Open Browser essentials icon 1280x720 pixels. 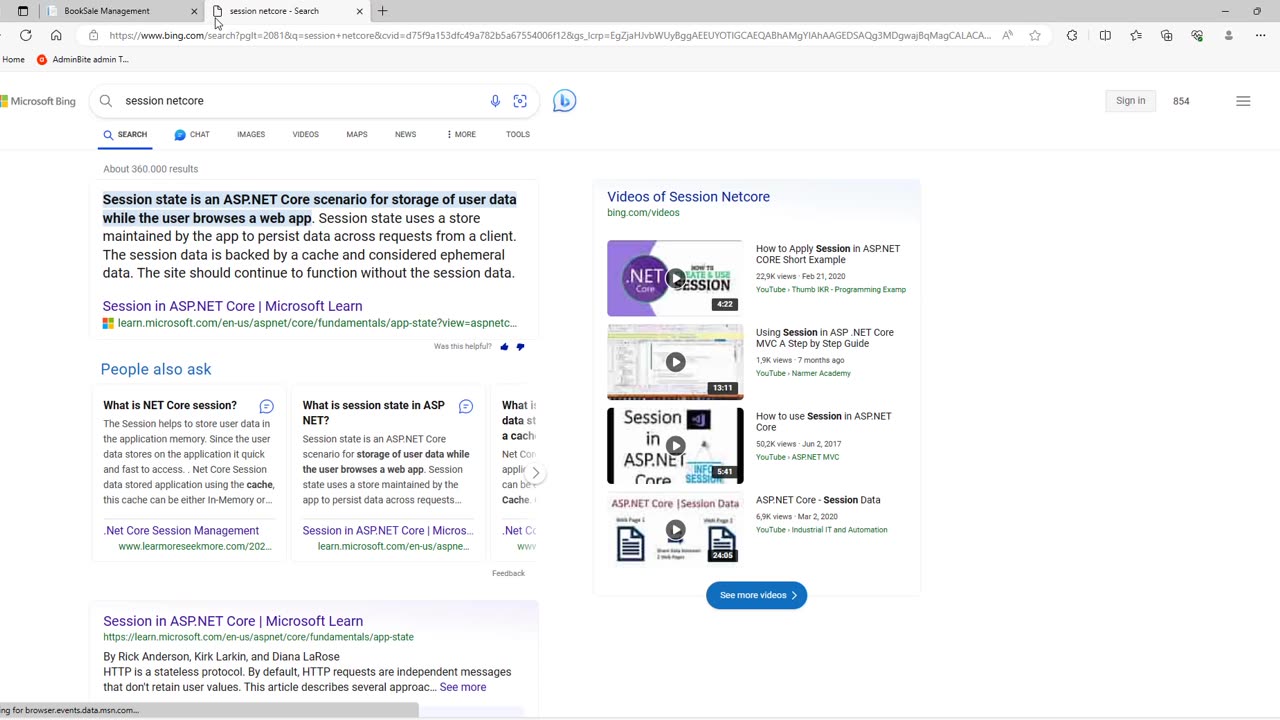1197,35
